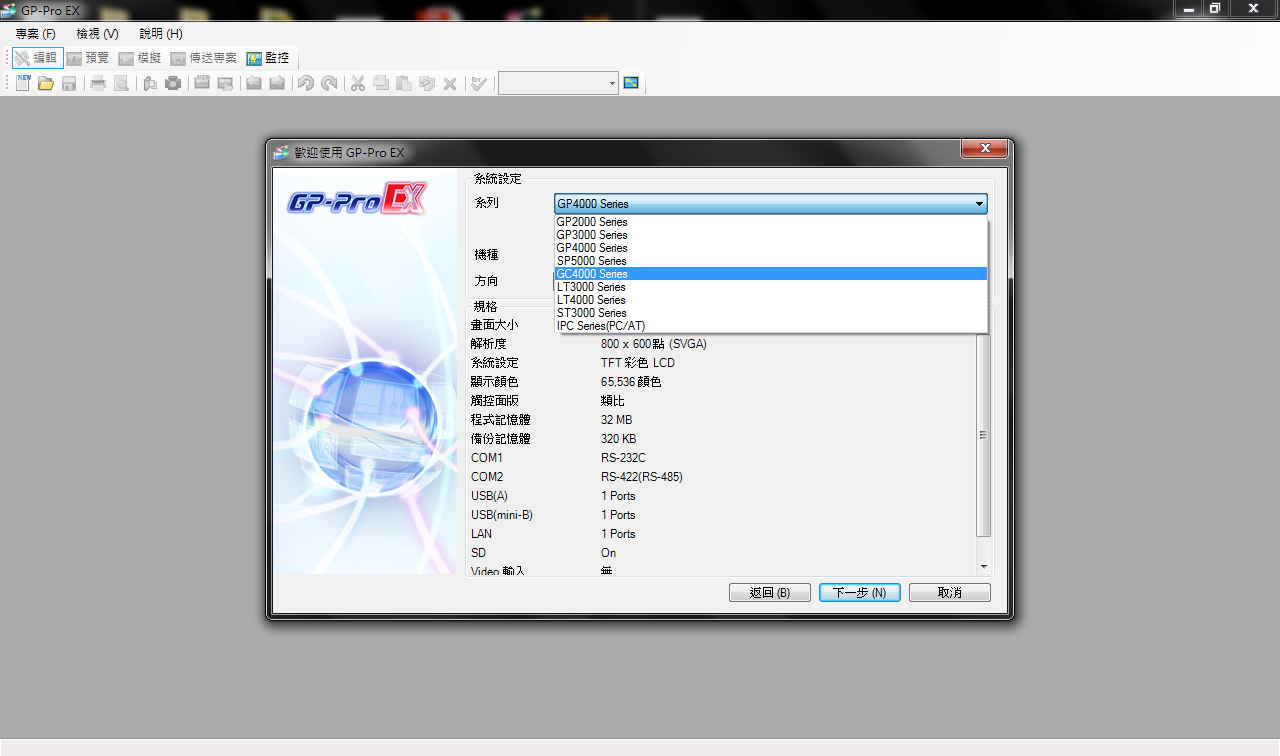Click the 取消 cancel button
Image resolution: width=1280 pixels, height=756 pixels.
click(x=949, y=593)
